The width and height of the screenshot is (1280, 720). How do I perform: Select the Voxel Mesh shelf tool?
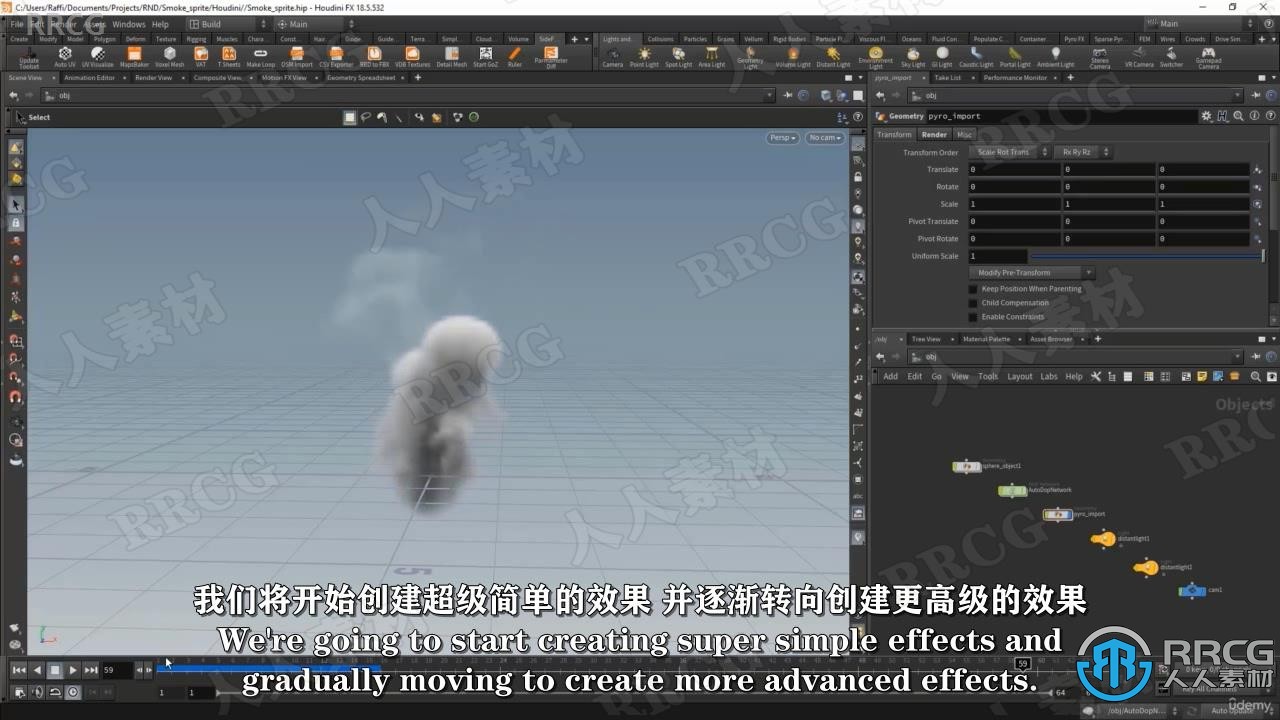tap(169, 56)
